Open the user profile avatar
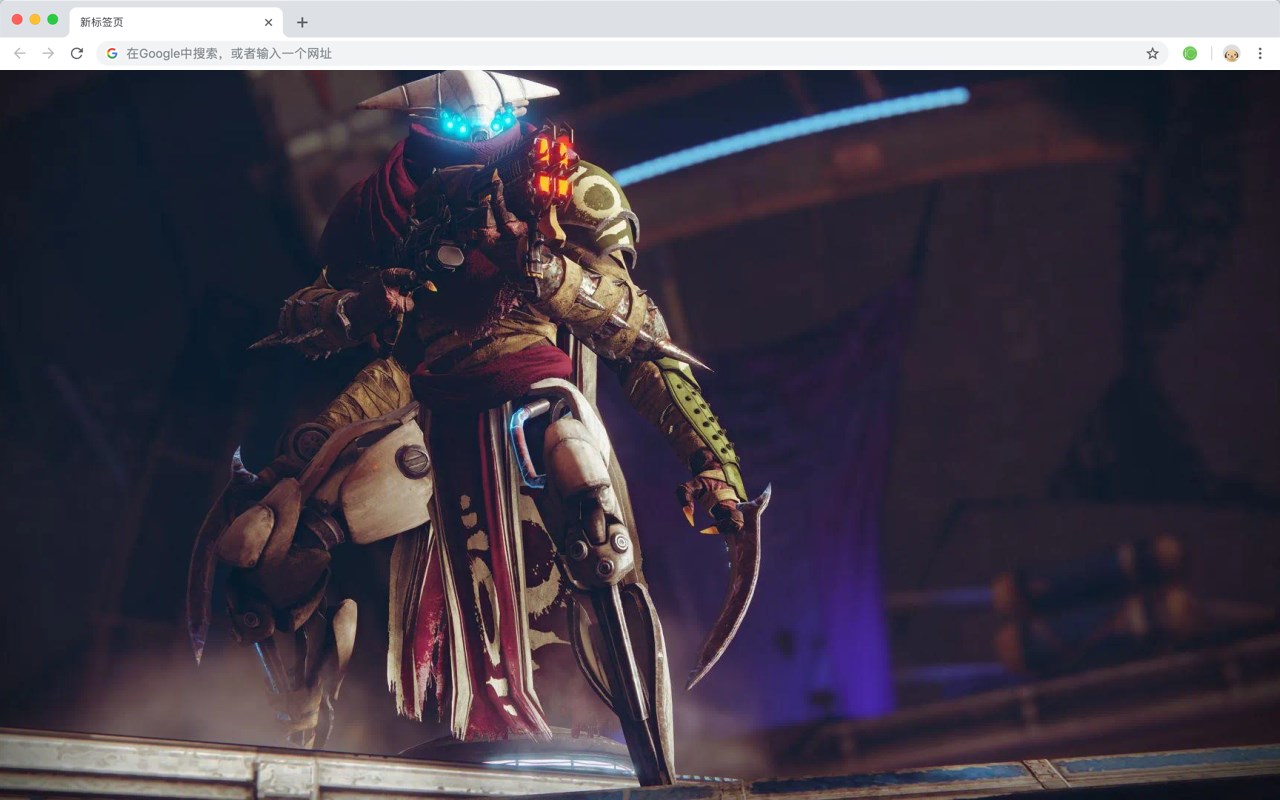 [1231, 53]
